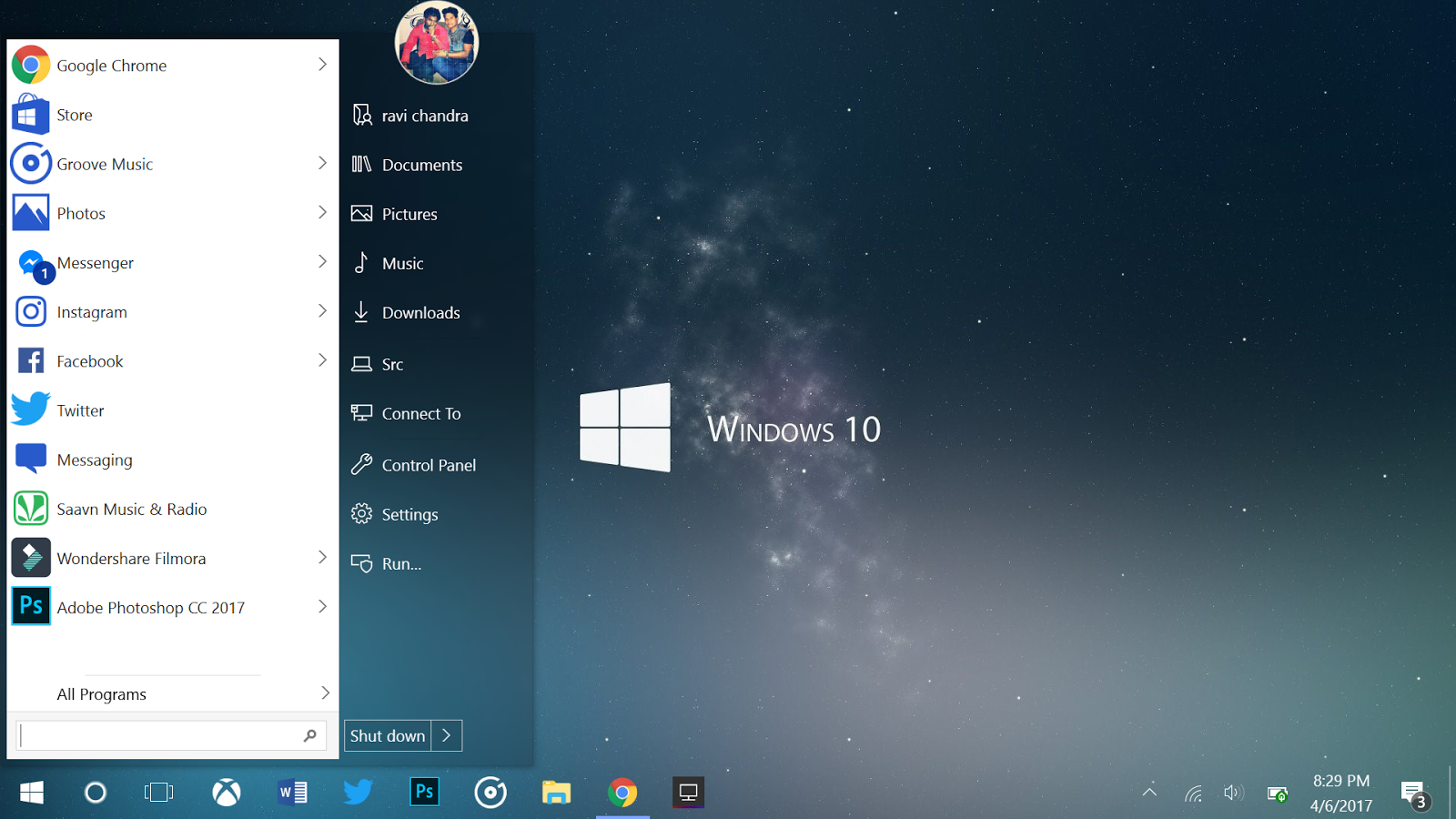Open the Facebook app icon
The width and height of the screenshot is (1456, 819).
click(x=31, y=361)
